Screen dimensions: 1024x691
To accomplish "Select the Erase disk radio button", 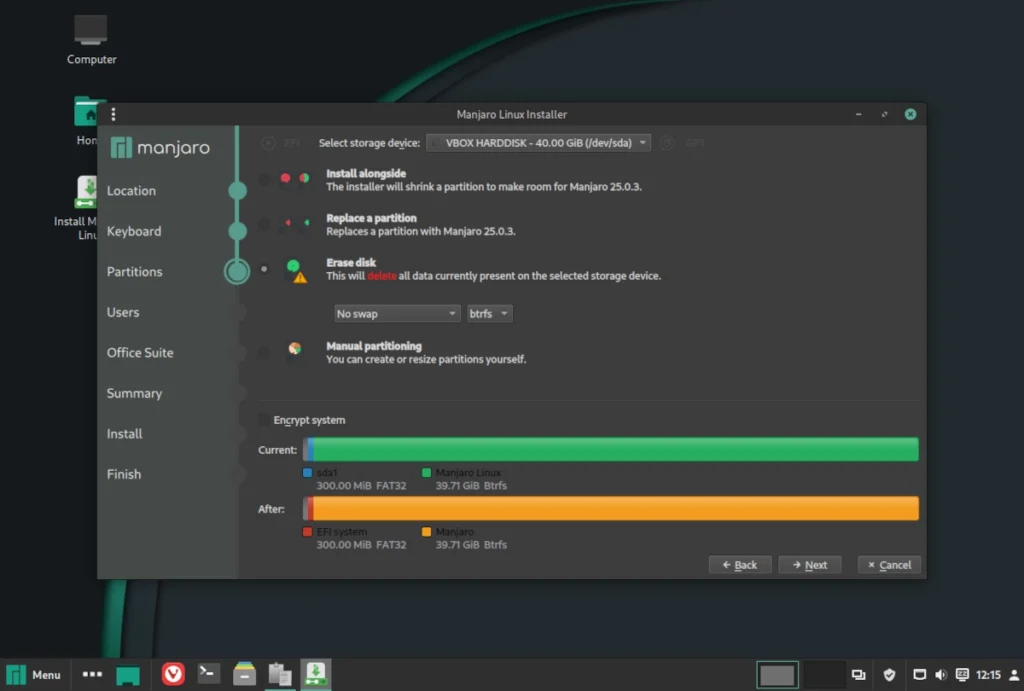I will (x=264, y=268).
